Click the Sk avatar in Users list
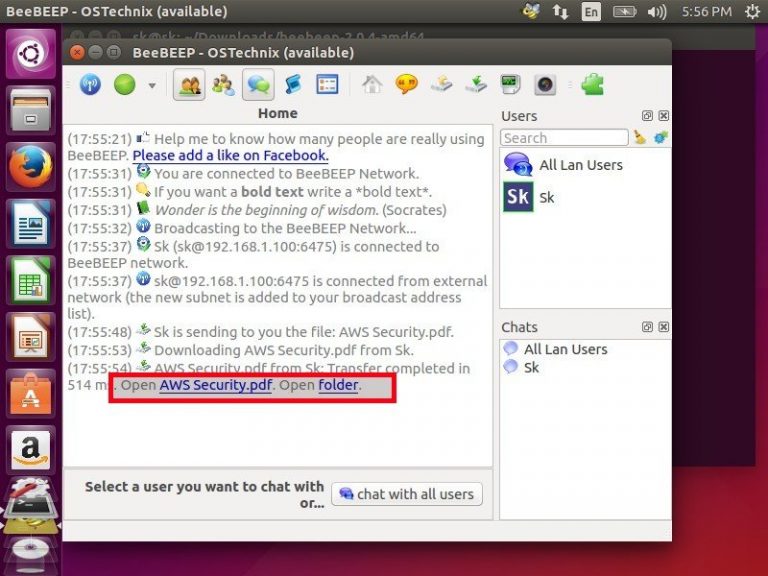Viewport: 768px width, 576px height. coord(518,197)
